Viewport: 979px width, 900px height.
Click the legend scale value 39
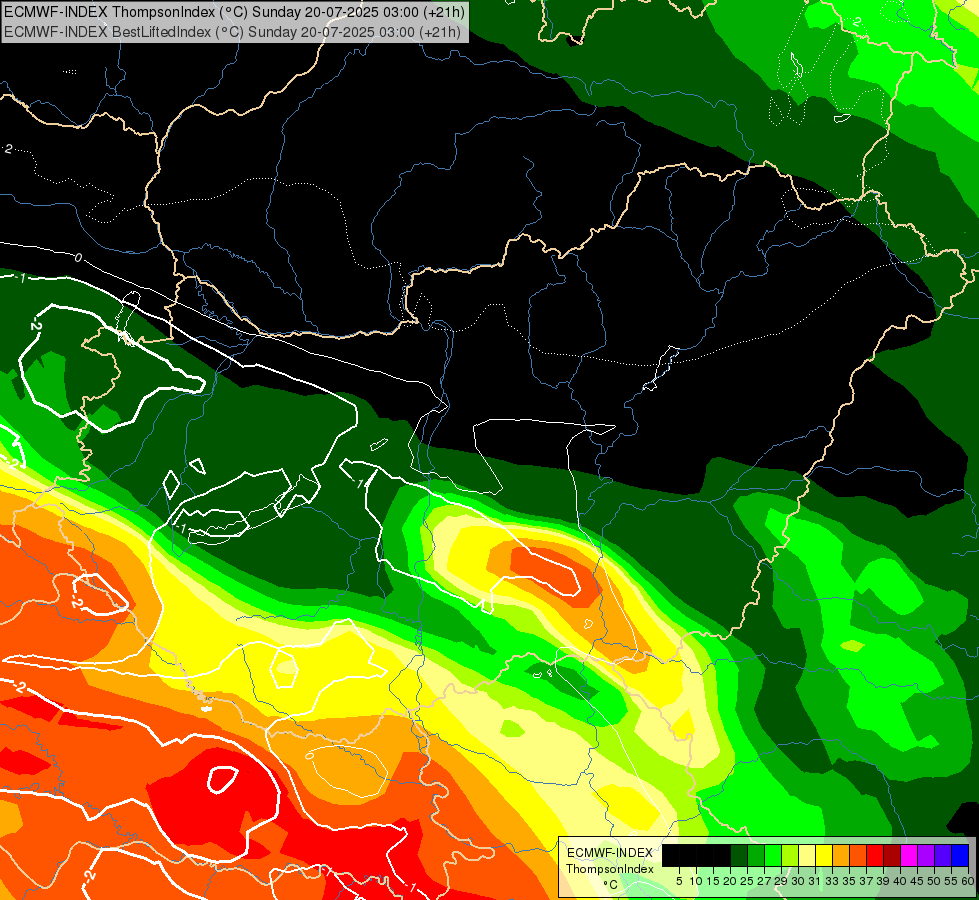pos(883,881)
